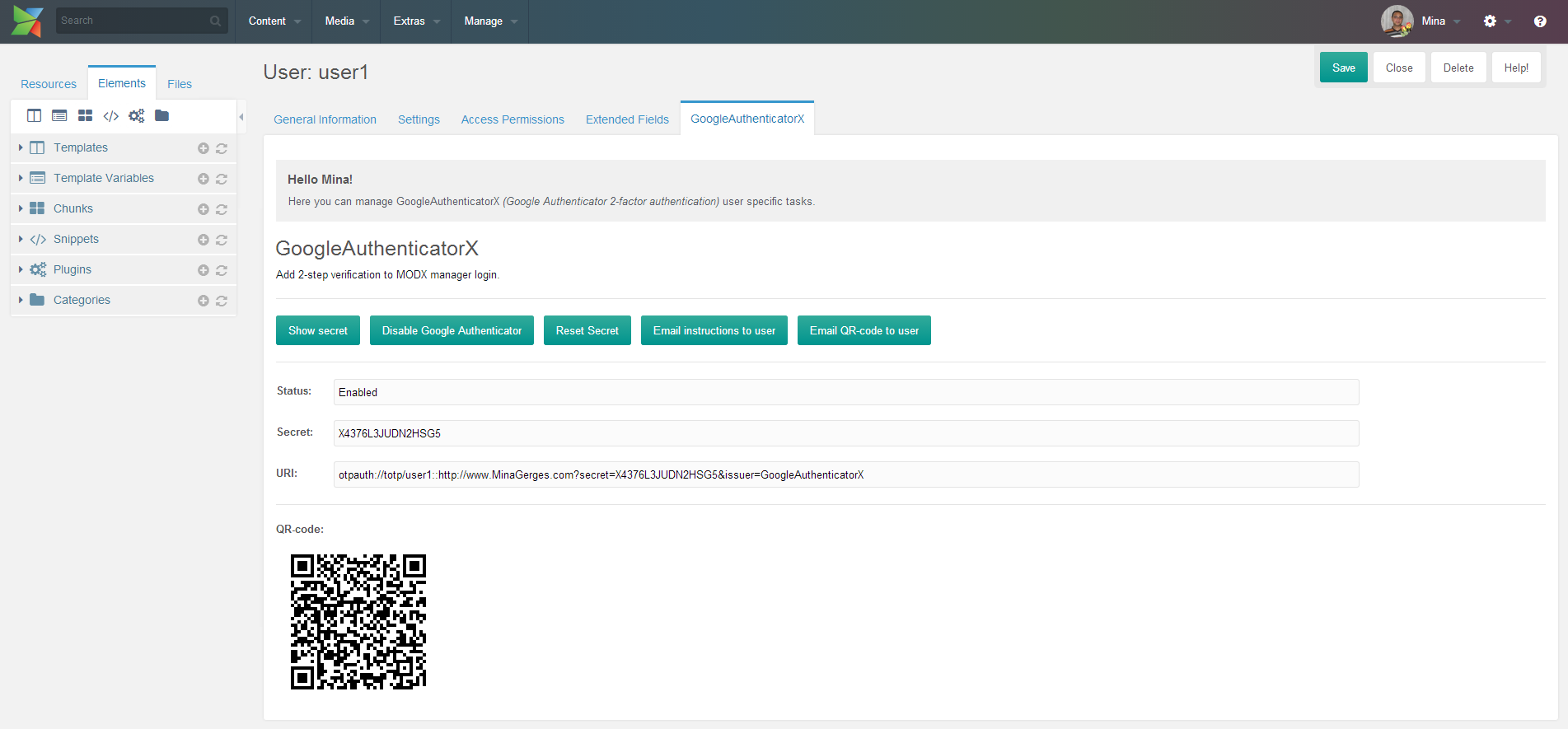
Task: Select the Plugins tree item label
Action: [x=73, y=269]
